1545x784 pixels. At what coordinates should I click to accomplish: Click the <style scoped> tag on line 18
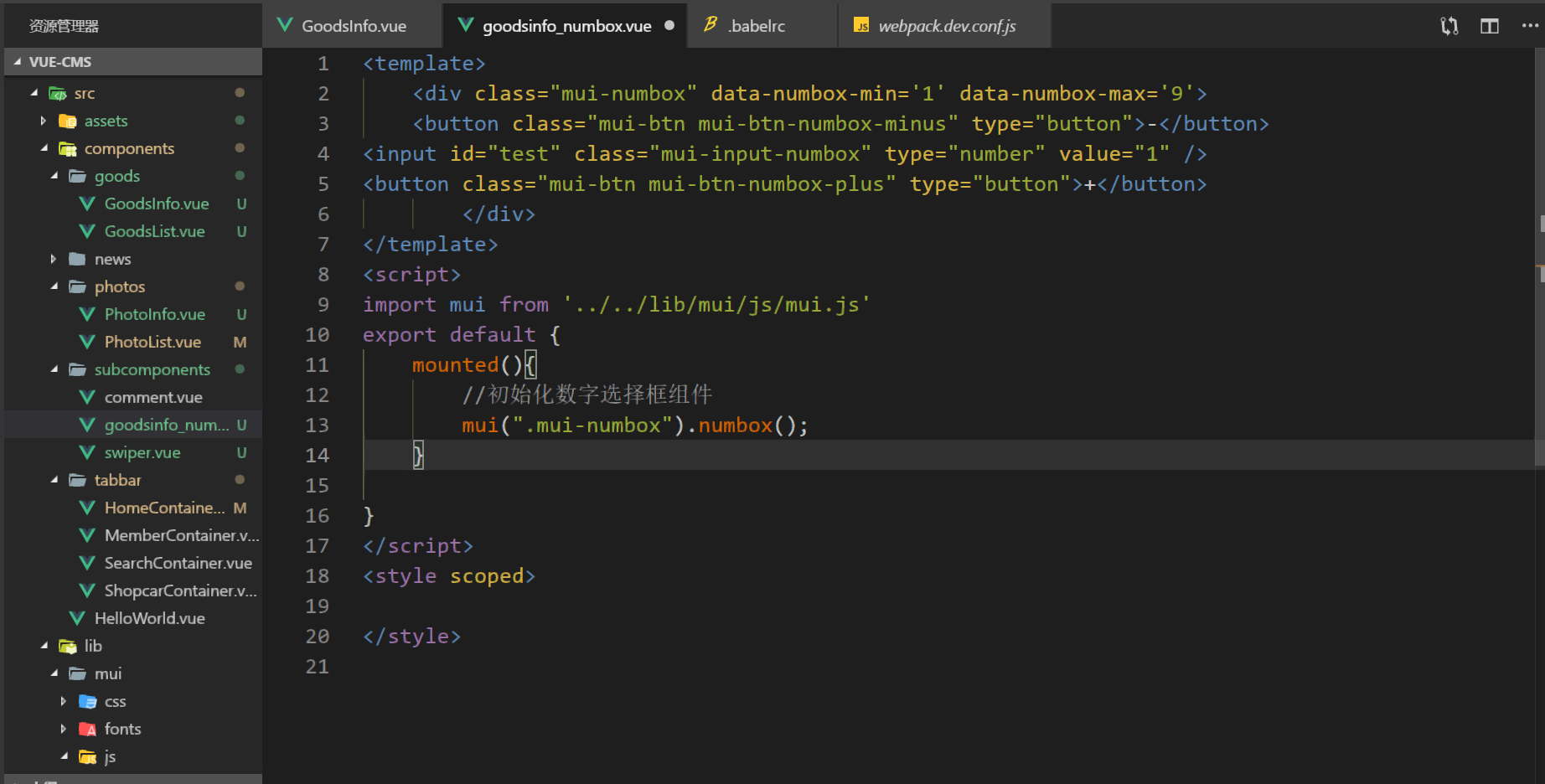coord(448,576)
